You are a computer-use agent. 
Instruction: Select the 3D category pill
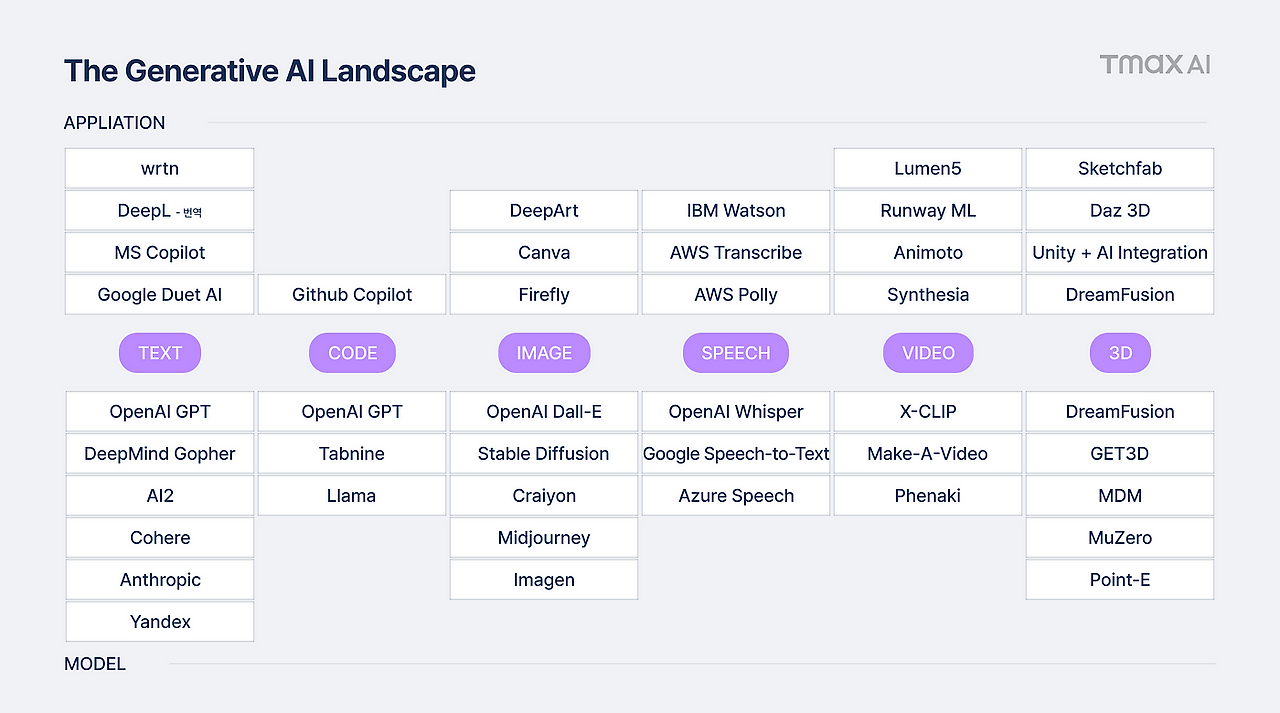coord(1120,353)
